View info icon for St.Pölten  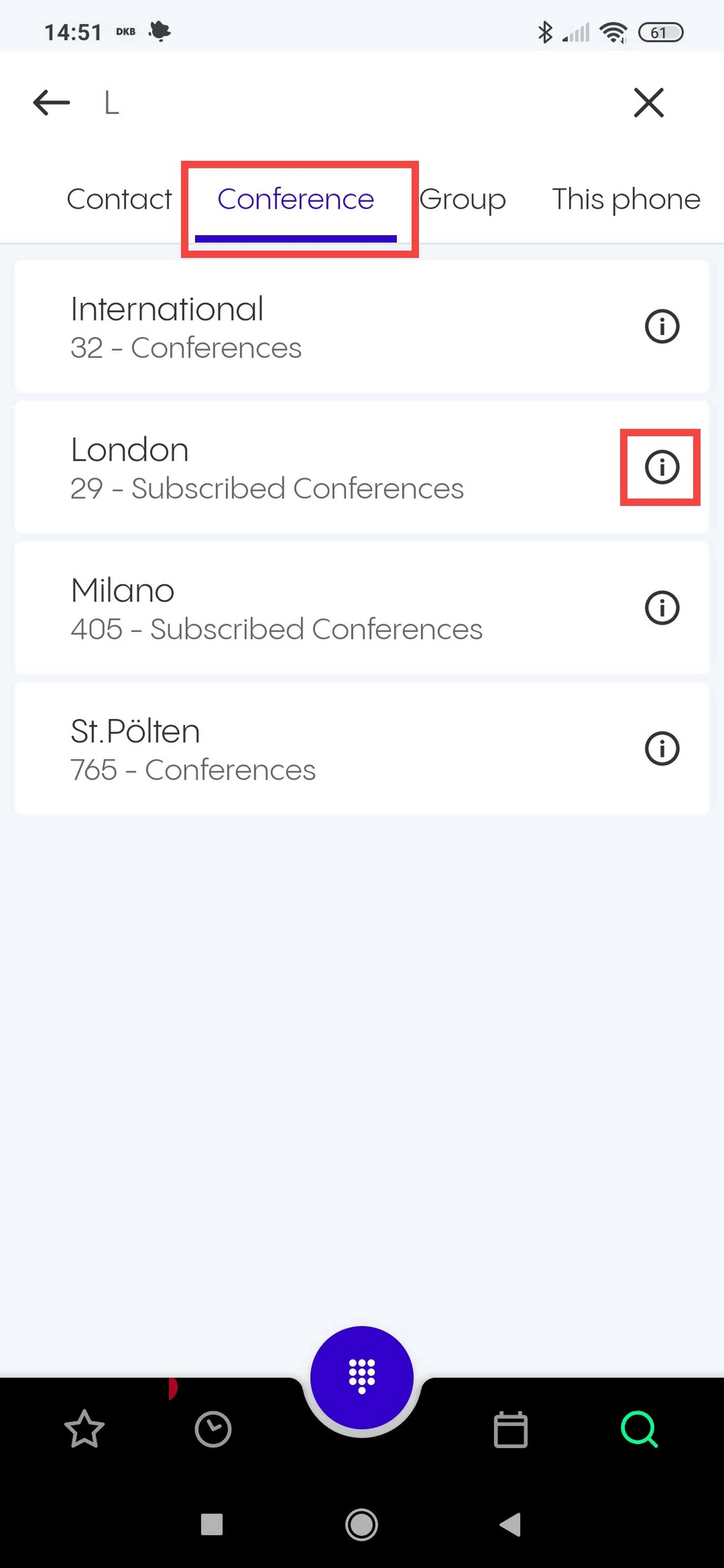[x=661, y=749]
